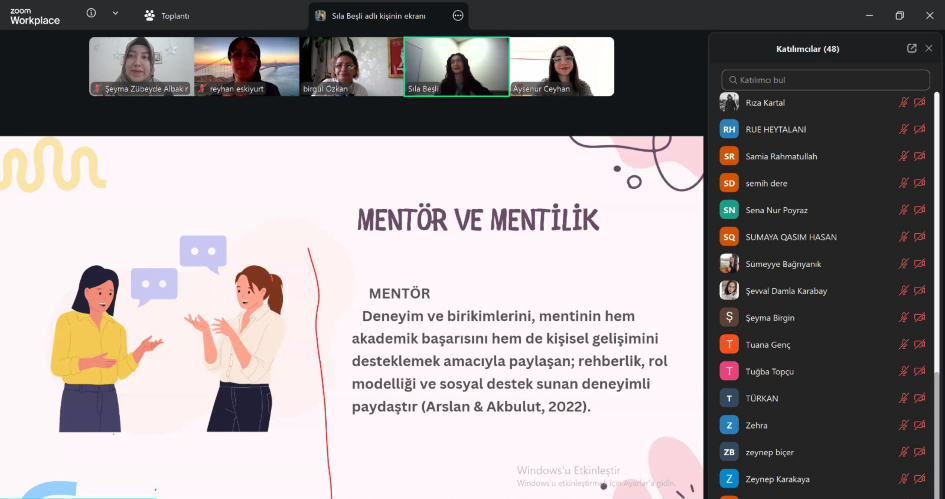Select participant Zeynep Karakaya in list

point(823,479)
